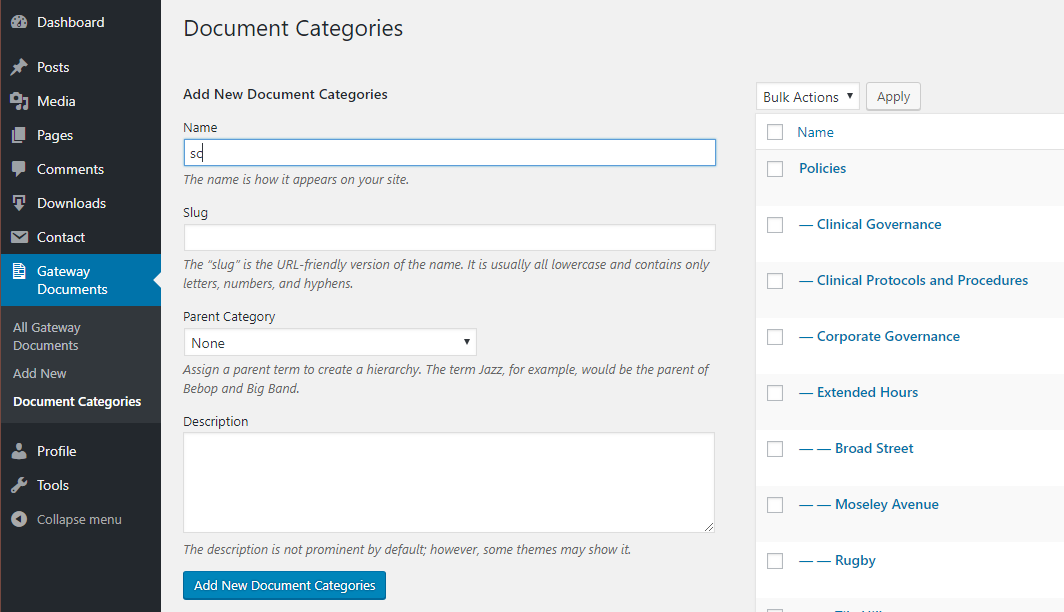Open the Bulk Actions dropdown
This screenshot has width=1064, height=612.
(807, 97)
